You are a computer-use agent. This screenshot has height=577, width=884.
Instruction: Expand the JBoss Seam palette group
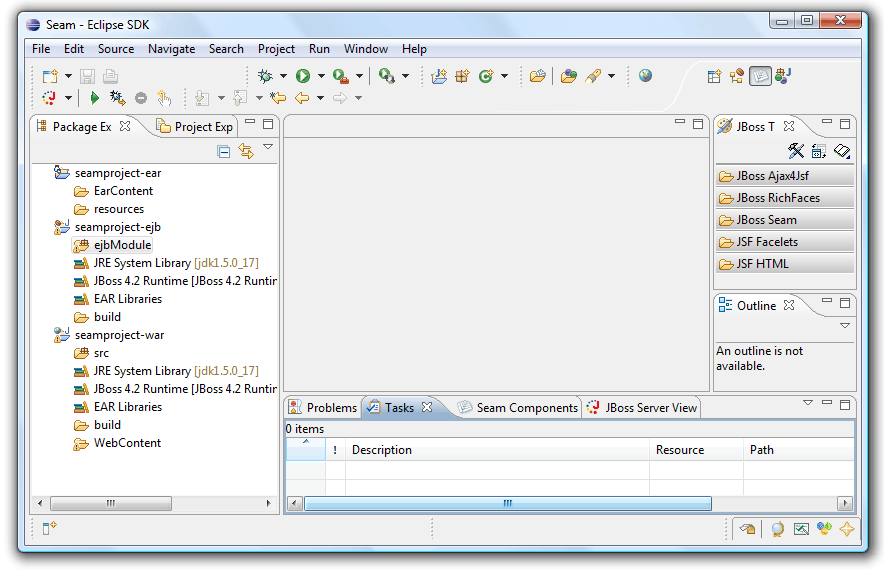(x=784, y=220)
